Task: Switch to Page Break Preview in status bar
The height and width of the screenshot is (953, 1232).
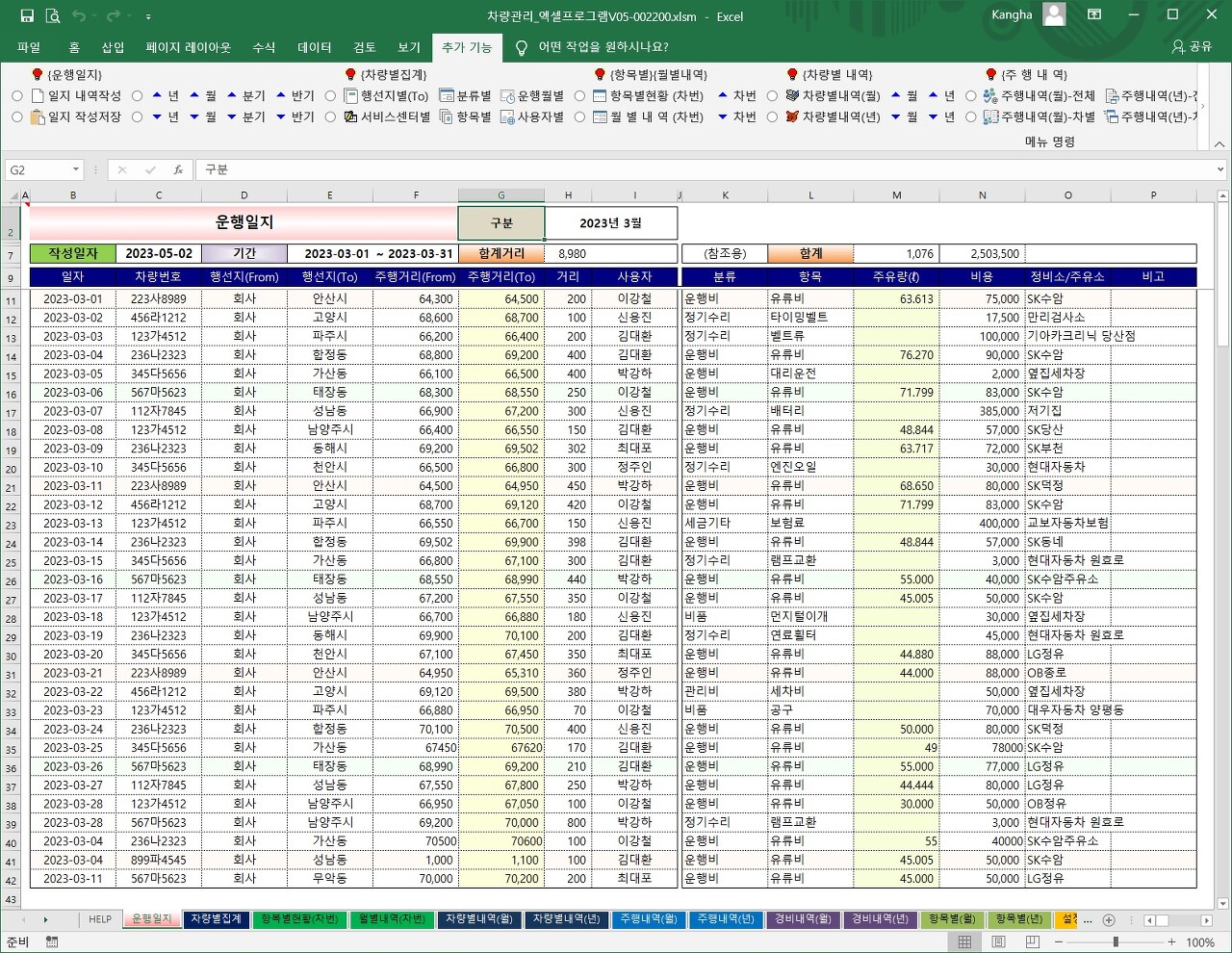Action: [x=1032, y=942]
